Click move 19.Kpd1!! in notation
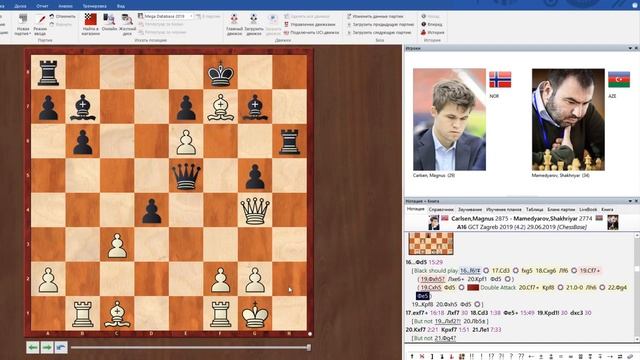The image size is (640, 360). 548,313
